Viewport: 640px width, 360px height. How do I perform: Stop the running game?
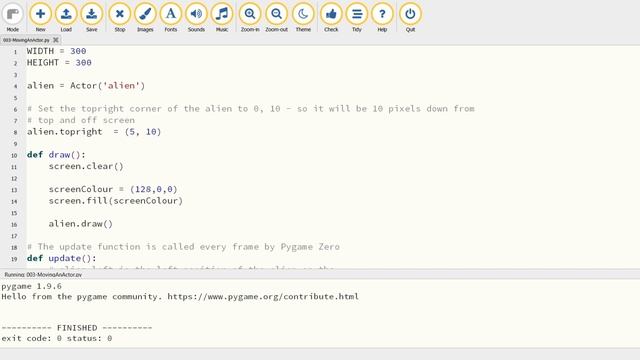(x=120, y=17)
